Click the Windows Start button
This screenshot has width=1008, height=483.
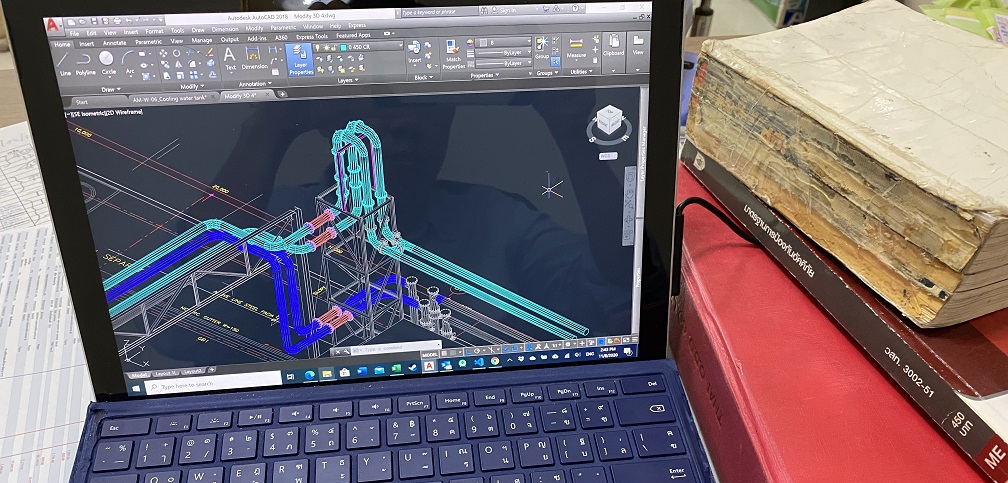click(136, 388)
